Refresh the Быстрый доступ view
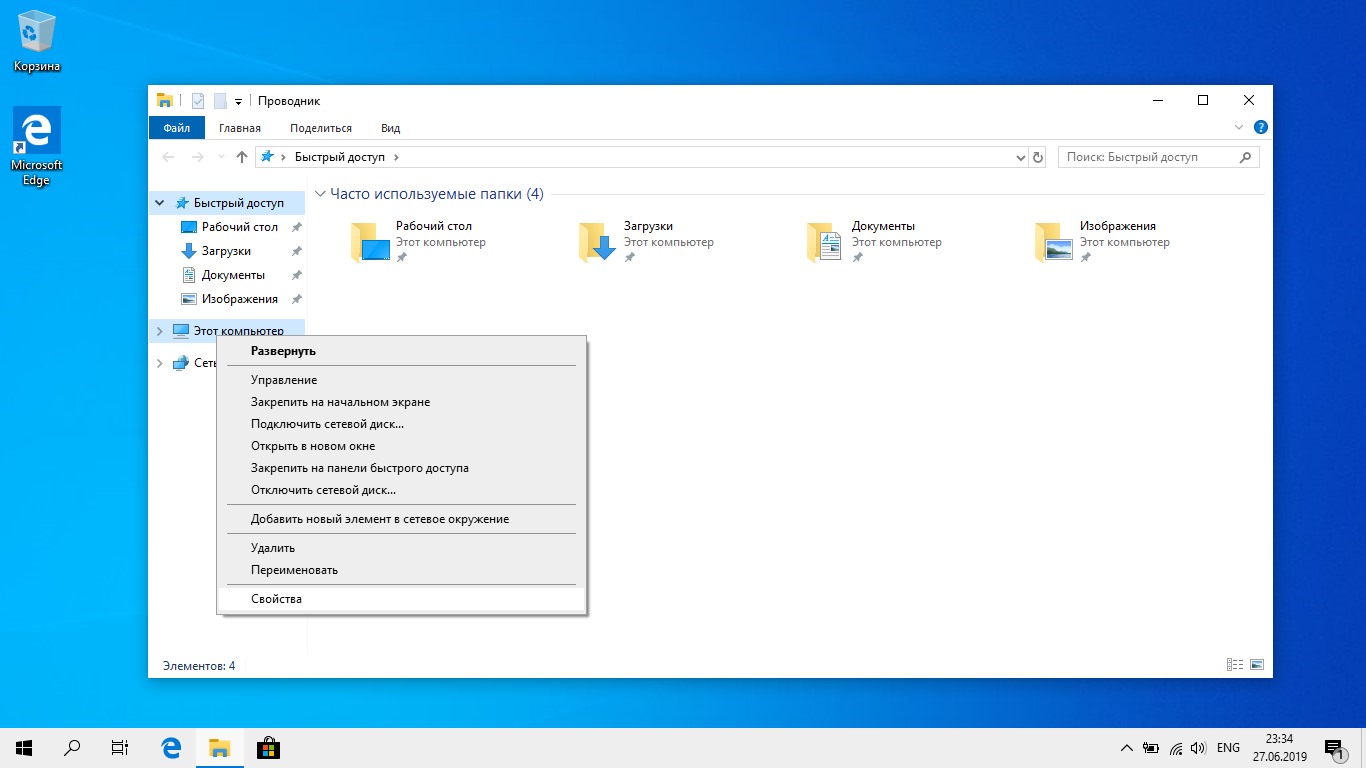 coord(1038,157)
